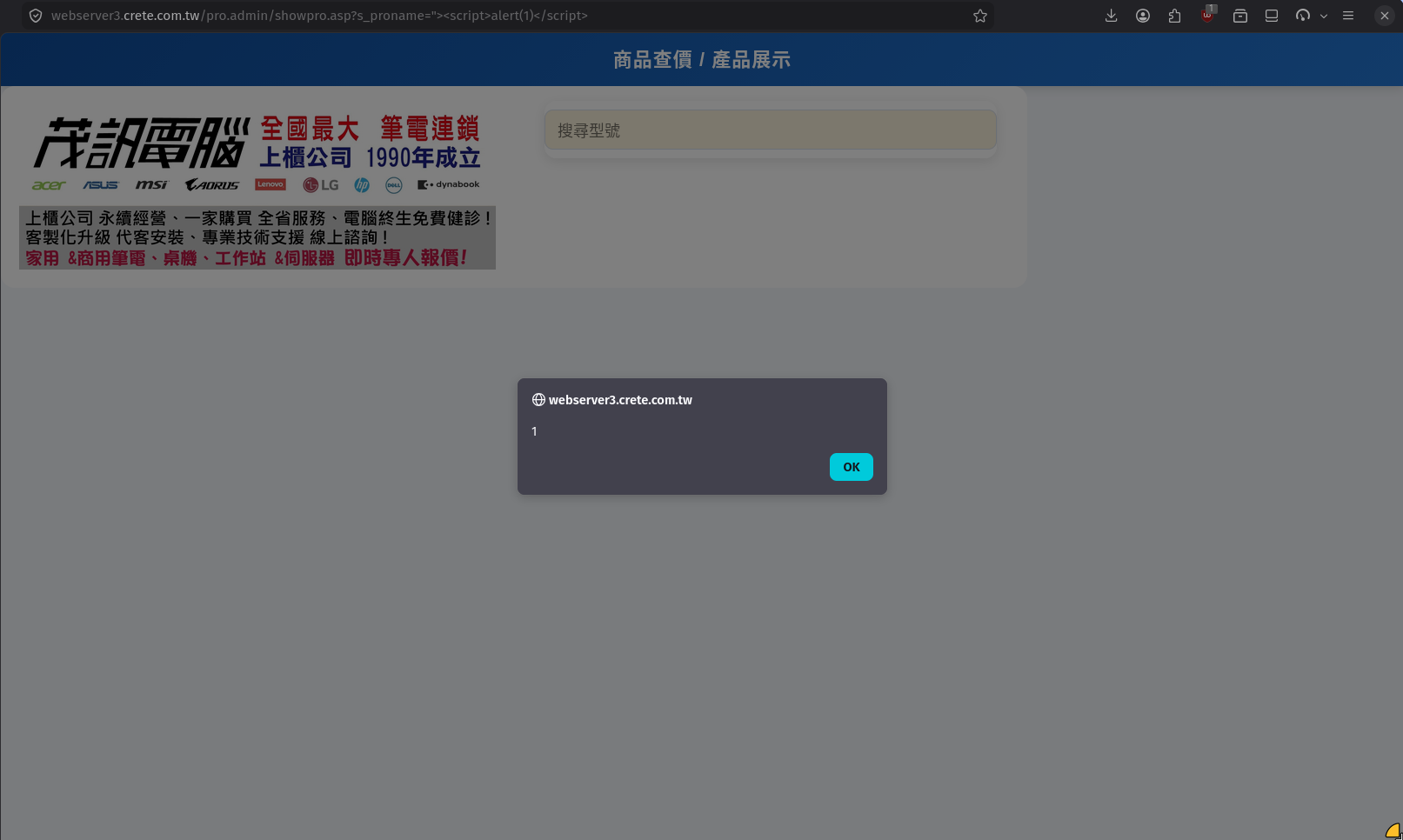Expand the toolbar chevron dropdown
The height and width of the screenshot is (840, 1403).
pyautogui.click(x=1324, y=16)
